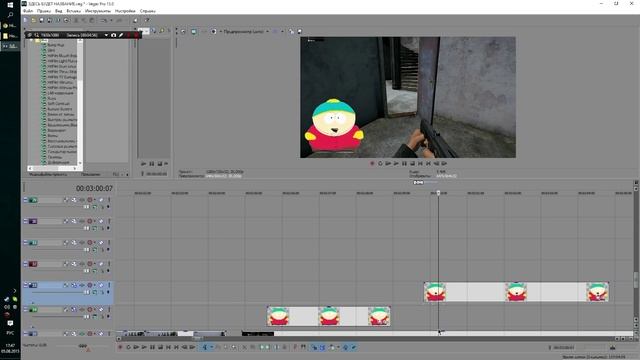This screenshot has width=640, height=360.
Task: Solo the highlighted track 5
Action: tap(109, 285)
